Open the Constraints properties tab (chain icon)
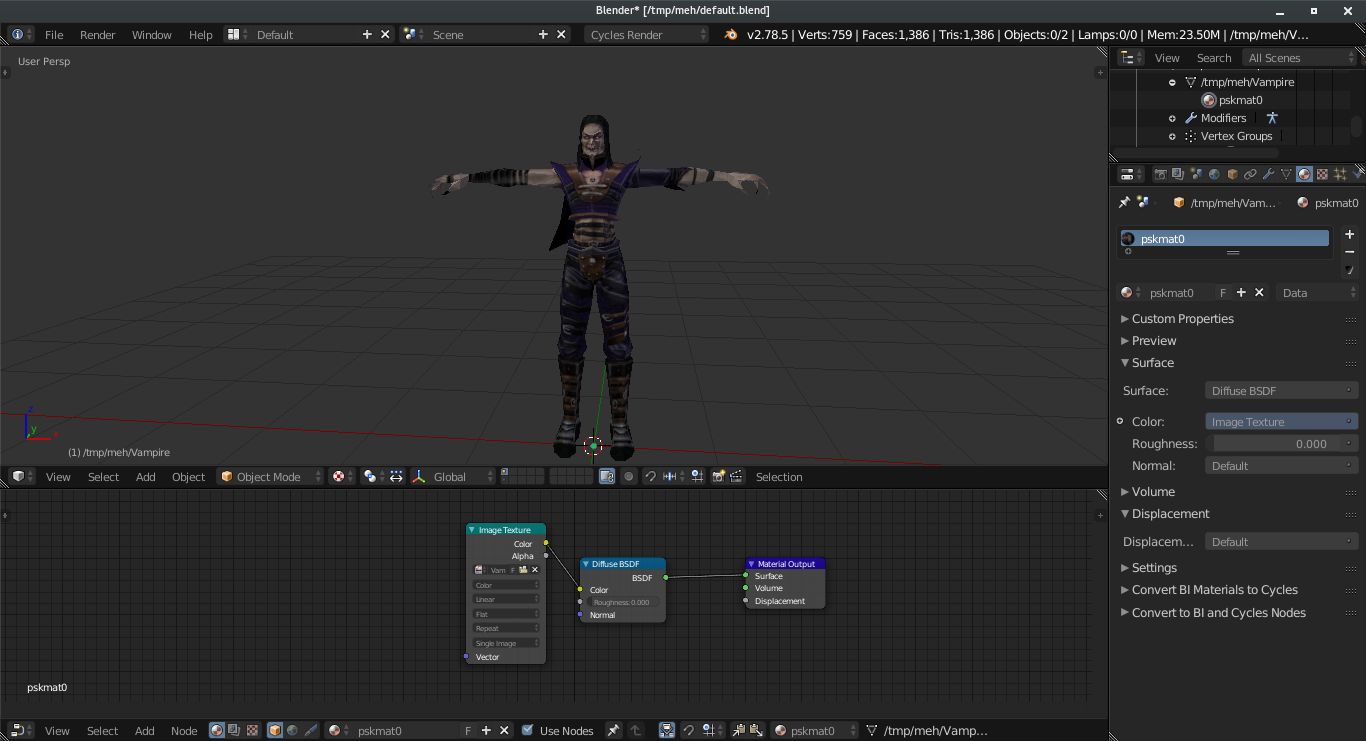The image size is (1366, 741). click(x=1250, y=174)
